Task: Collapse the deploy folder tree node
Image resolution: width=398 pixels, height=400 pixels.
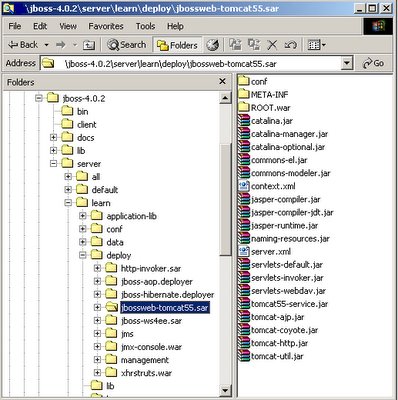Action: click(83, 255)
